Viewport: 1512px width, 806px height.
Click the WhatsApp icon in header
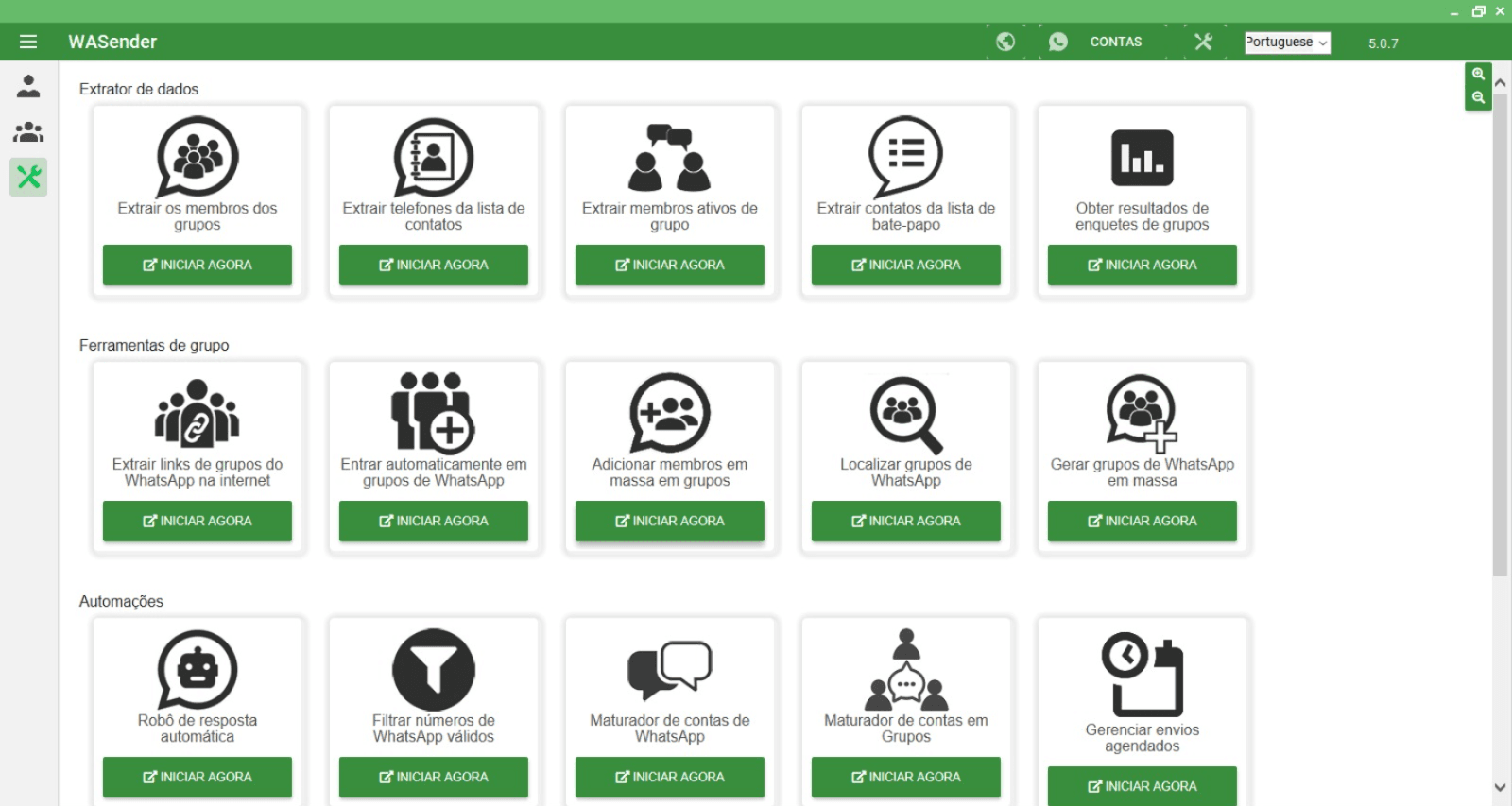click(x=1058, y=42)
